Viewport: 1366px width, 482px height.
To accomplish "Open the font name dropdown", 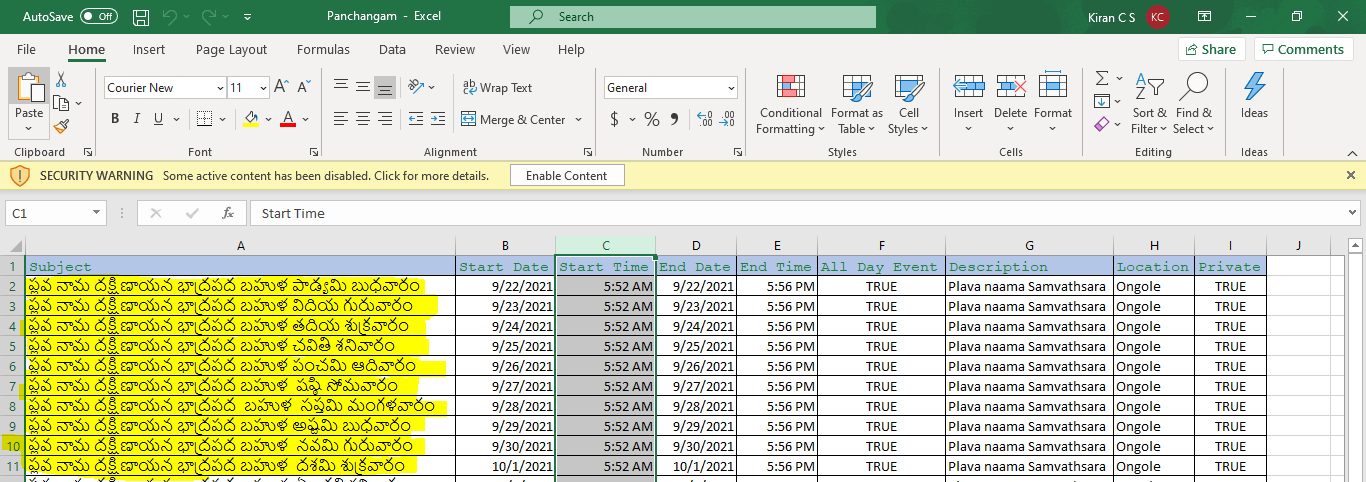I will click(x=220, y=88).
